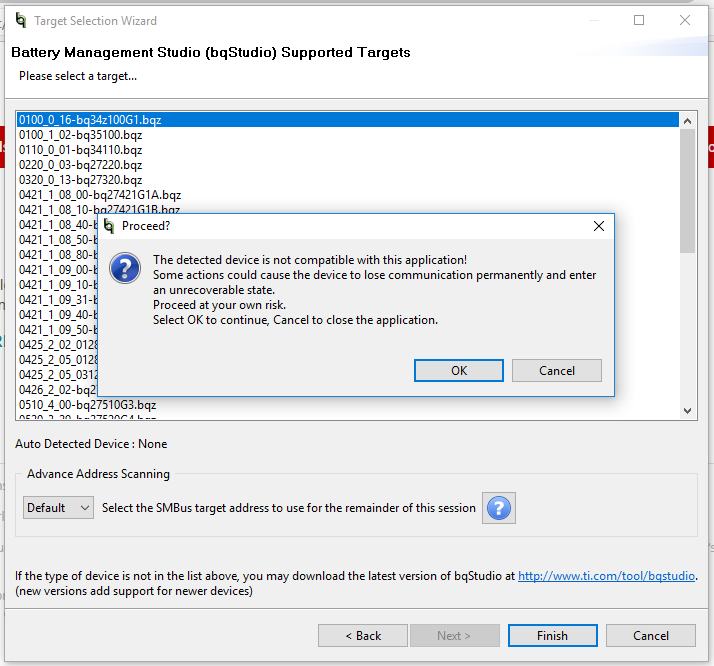Select 0421_1_08_00-bq27421G1A.bqz target
The width and height of the screenshot is (714, 666).
(x=348, y=195)
